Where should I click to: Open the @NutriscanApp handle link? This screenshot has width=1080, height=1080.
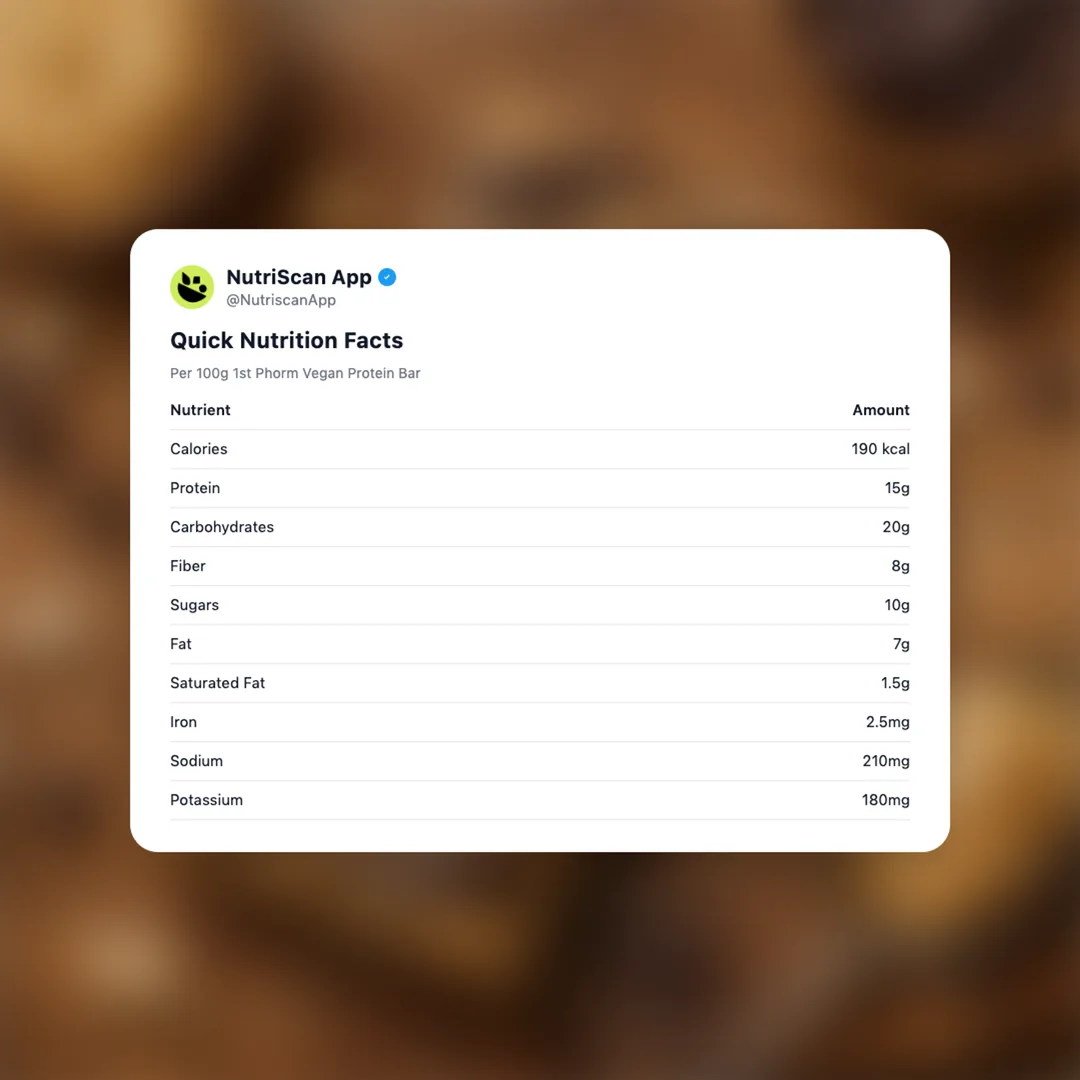coord(281,300)
